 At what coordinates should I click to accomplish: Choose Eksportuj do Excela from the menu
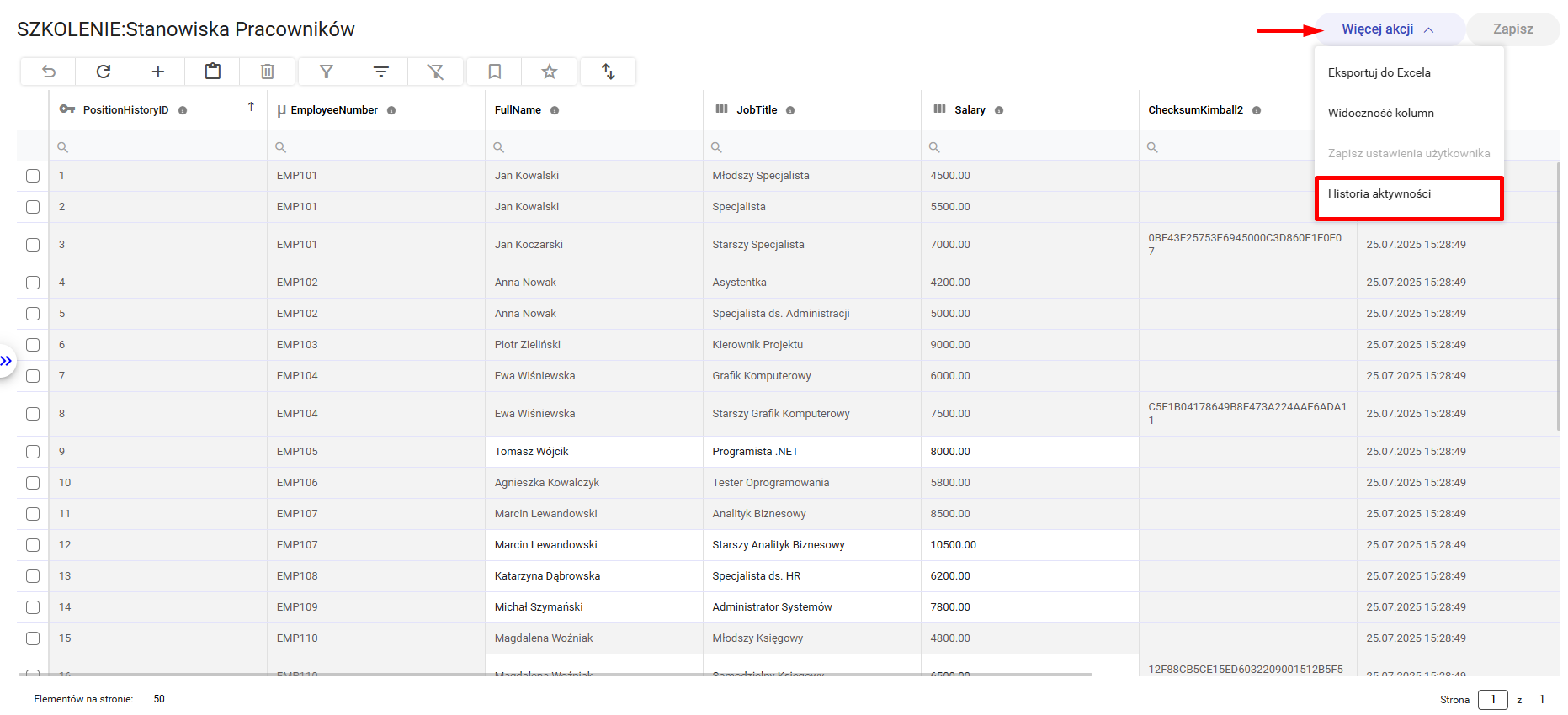pyautogui.click(x=1379, y=72)
